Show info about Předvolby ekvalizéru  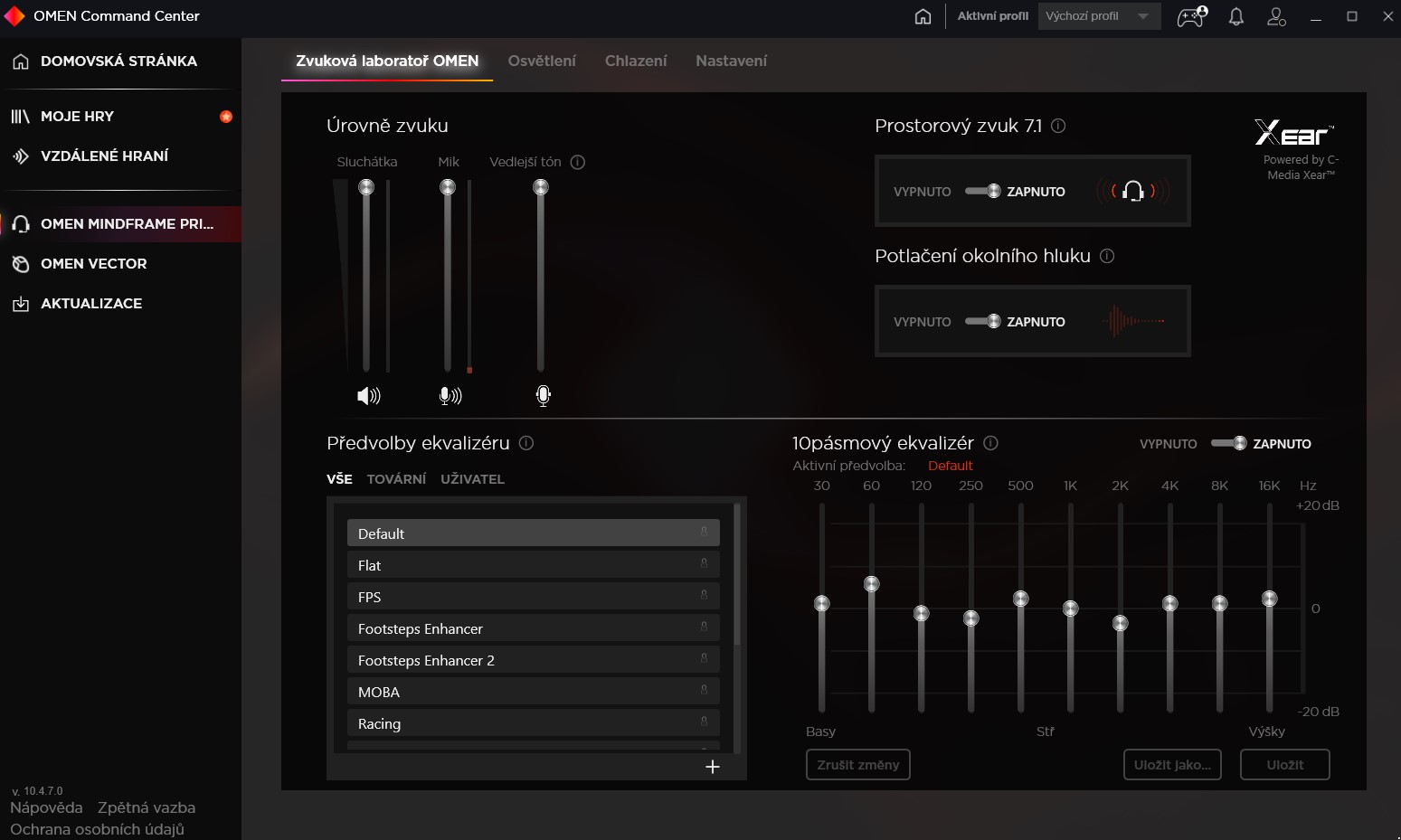click(526, 443)
